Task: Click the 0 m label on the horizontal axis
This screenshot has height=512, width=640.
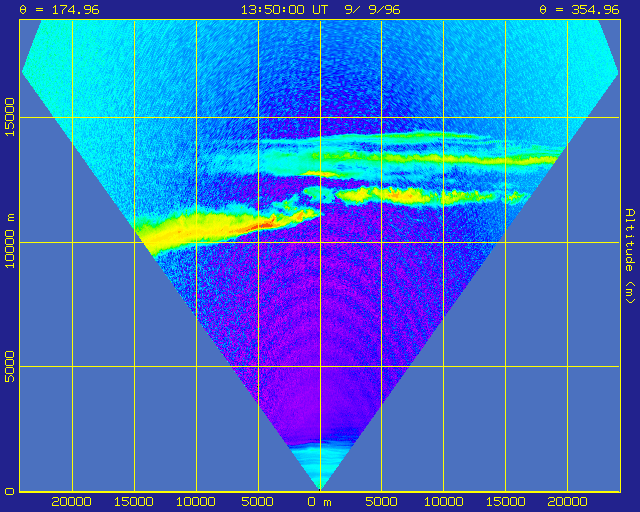Action: click(x=320, y=502)
